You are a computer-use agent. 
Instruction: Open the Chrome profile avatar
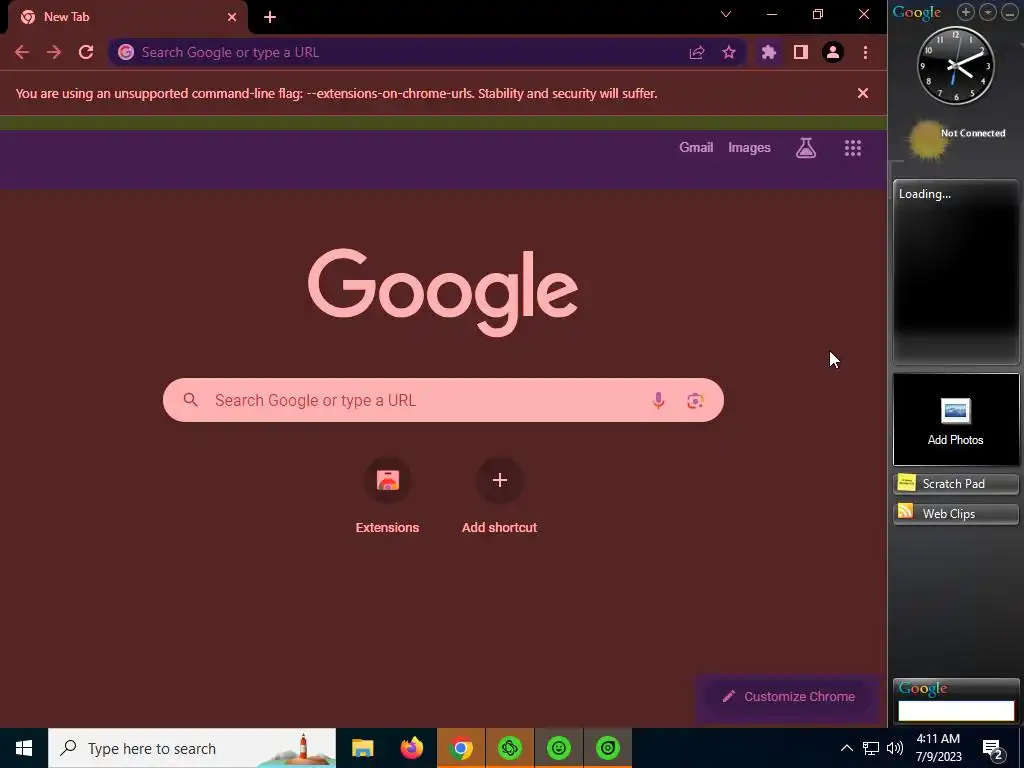pos(833,52)
